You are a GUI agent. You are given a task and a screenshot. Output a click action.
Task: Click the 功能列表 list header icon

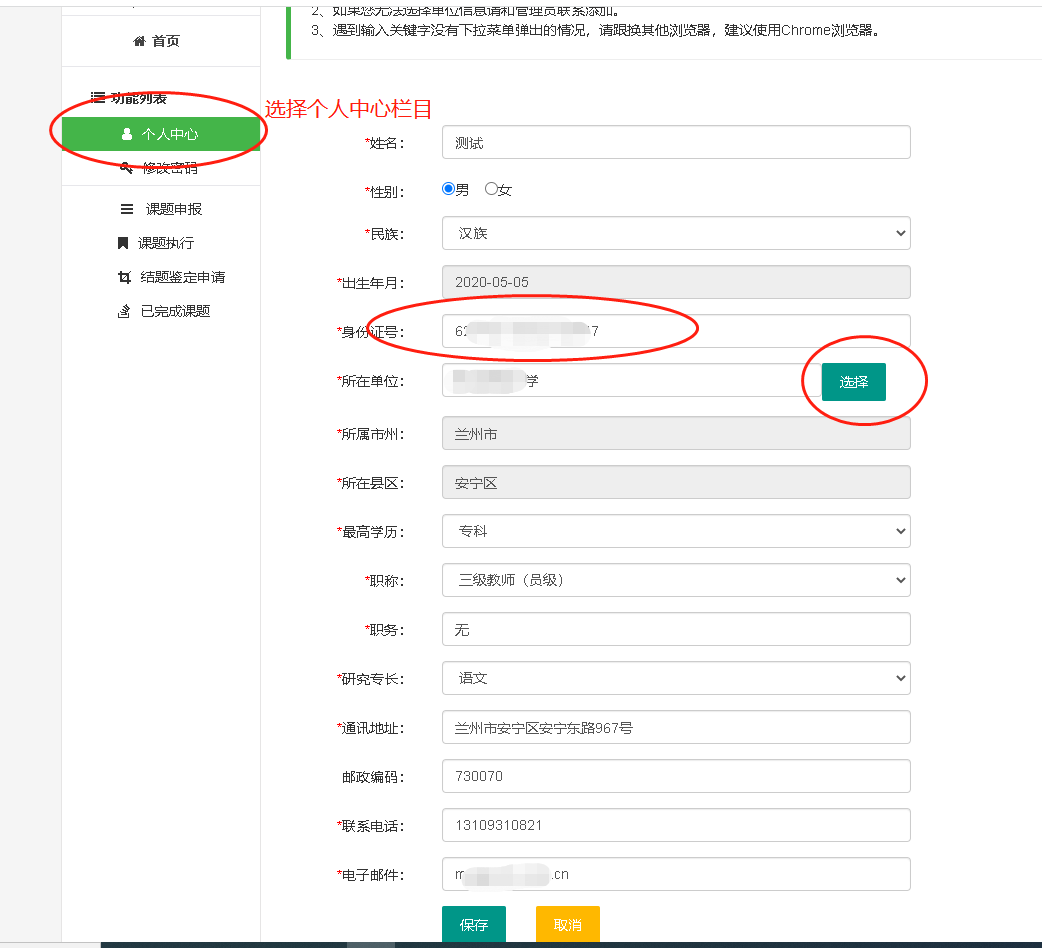[x=98, y=98]
